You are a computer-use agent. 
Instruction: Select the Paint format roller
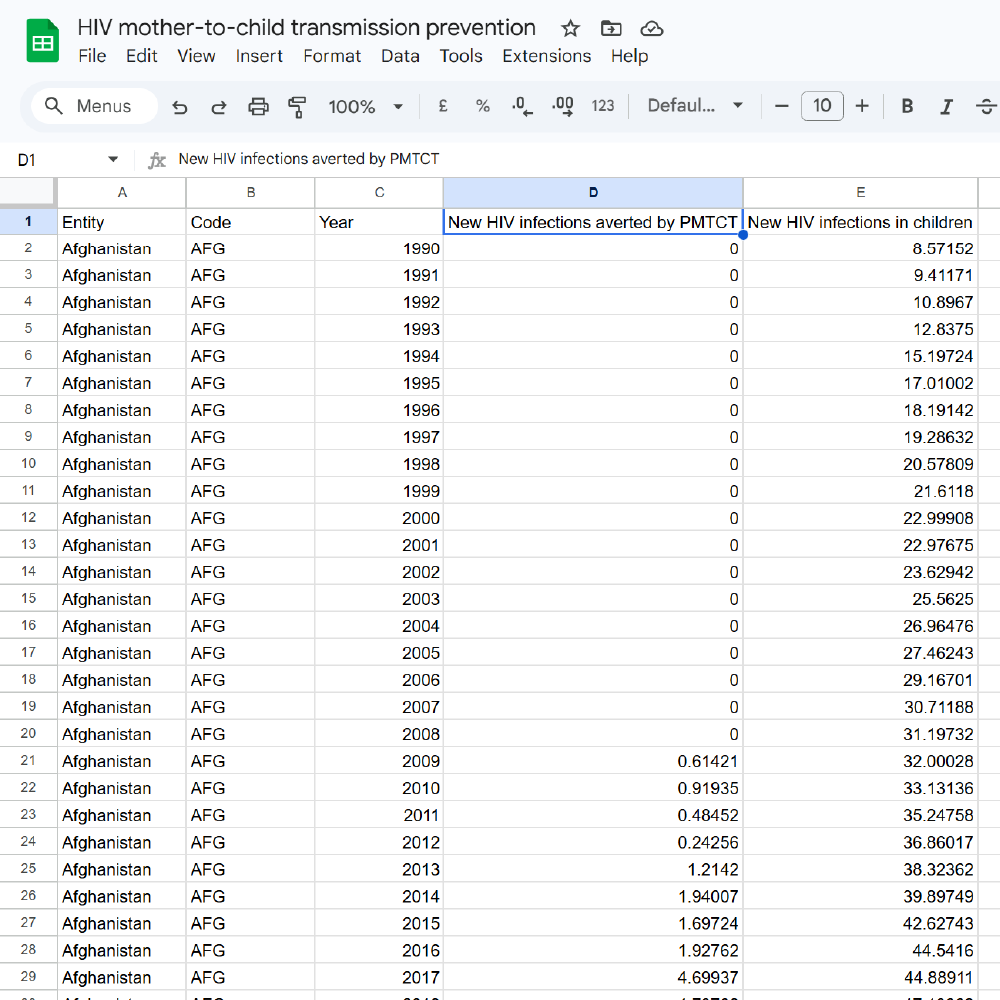[297, 107]
